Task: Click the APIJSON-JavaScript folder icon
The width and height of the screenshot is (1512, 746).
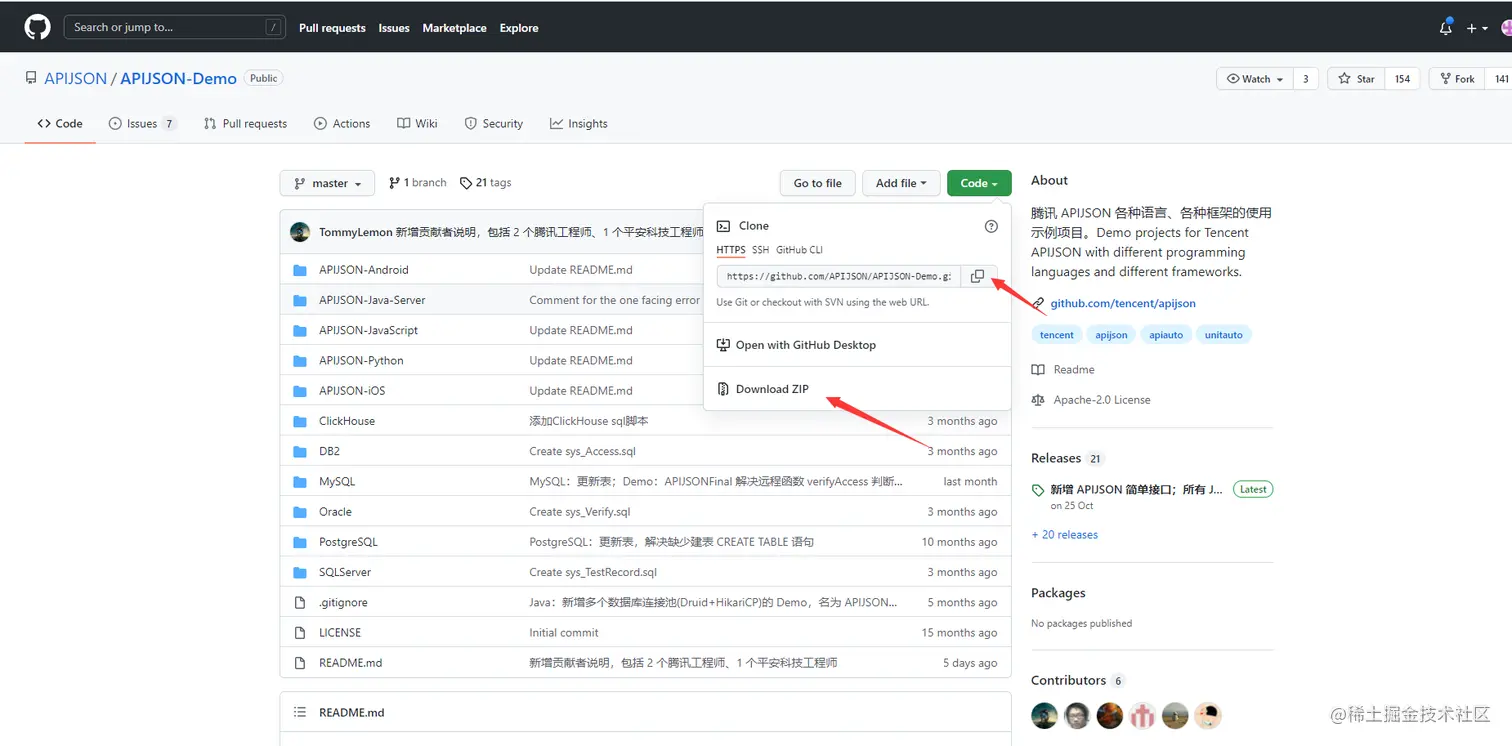Action: pyautogui.click(x=299, y=330)
